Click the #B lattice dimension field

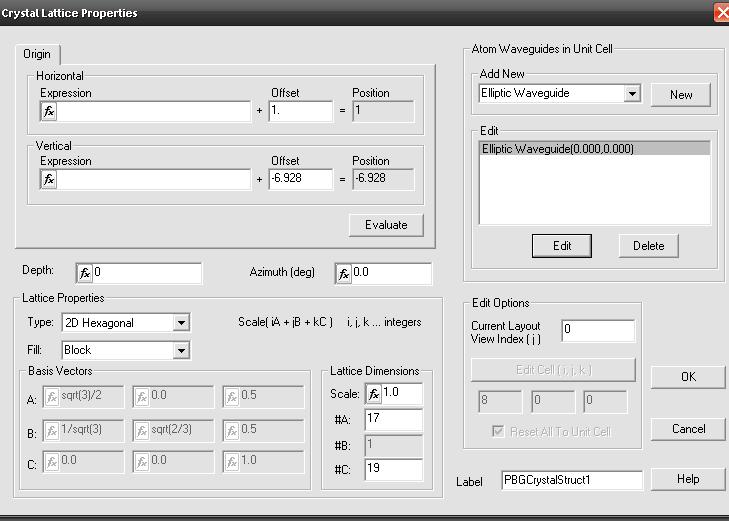394,445
